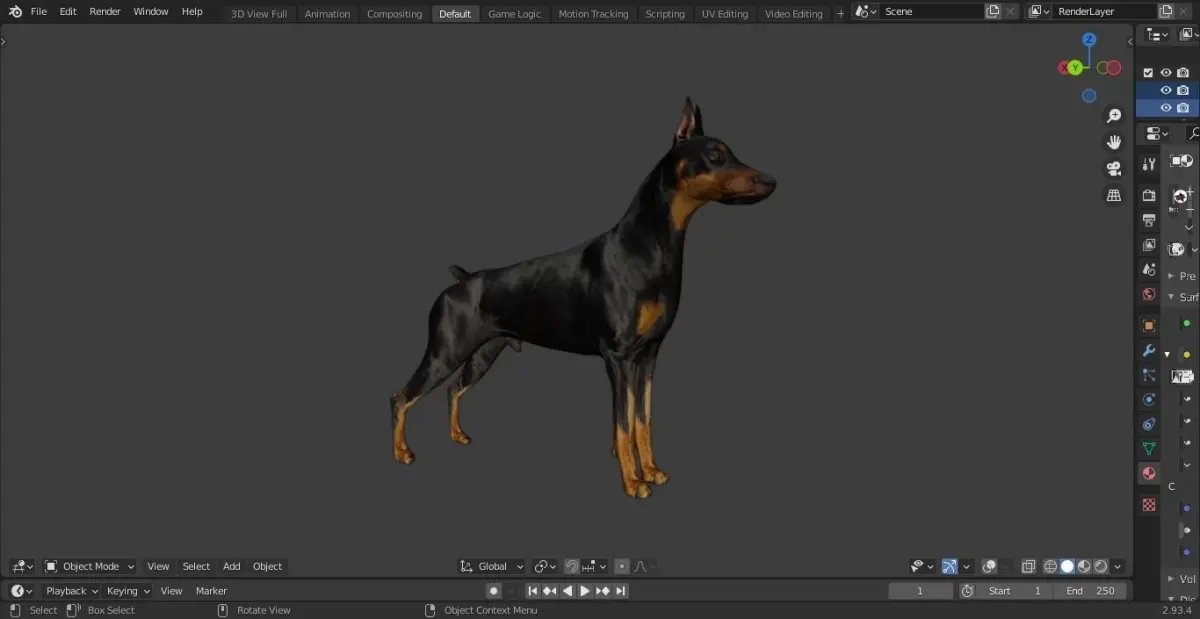The image size is (1200, 619).
Task: Open the Render properties tab icon
Action: (x=1149, y=195)
